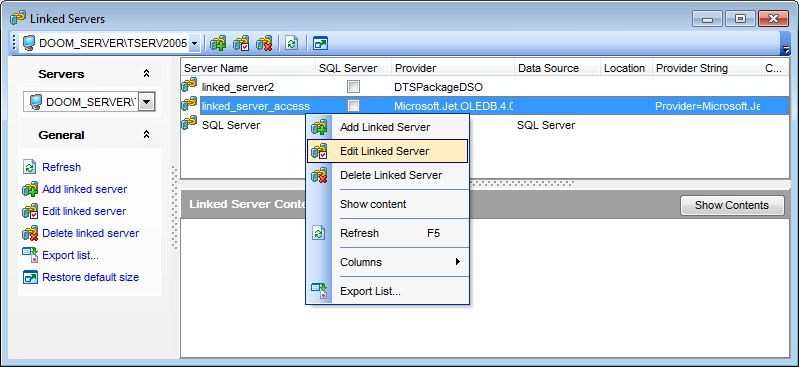799x367 pixels.
Task: Click the toolbar Edit linked server icon
Action: click(241, 43)
